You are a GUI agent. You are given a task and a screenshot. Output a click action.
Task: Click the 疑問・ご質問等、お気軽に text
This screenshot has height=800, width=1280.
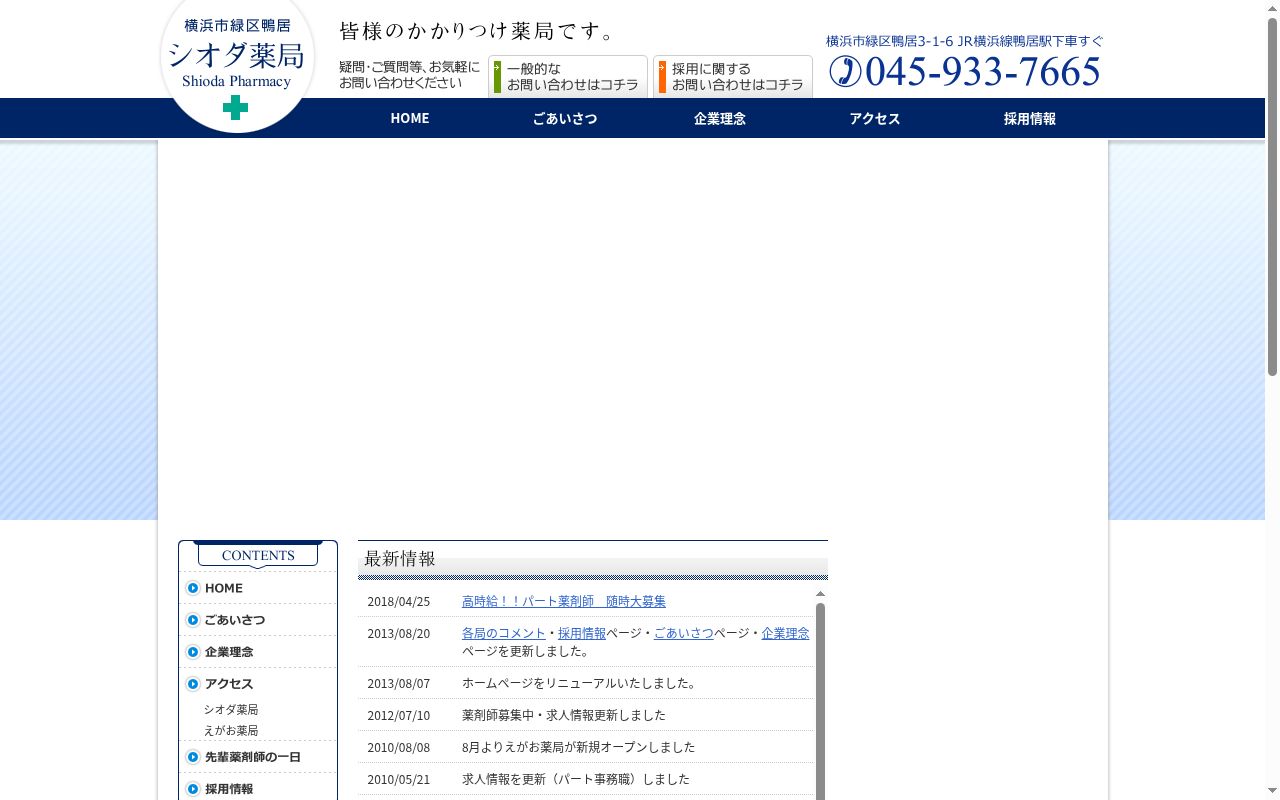(409, 67)
